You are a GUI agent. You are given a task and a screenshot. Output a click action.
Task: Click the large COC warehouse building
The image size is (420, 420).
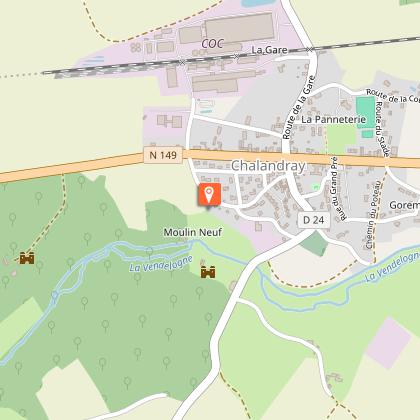[239, 28]
